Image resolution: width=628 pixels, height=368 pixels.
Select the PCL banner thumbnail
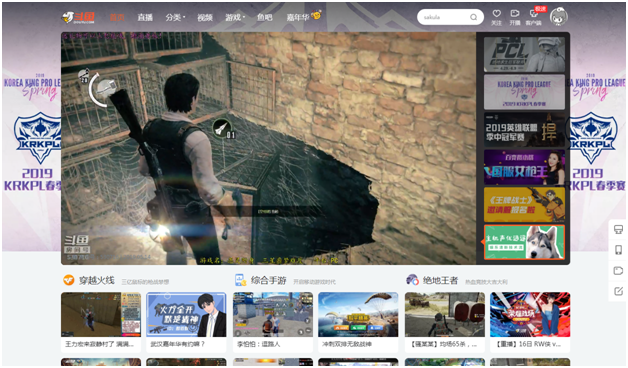pos(524,54)
